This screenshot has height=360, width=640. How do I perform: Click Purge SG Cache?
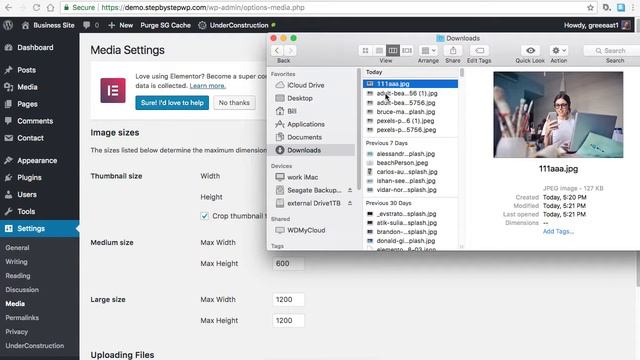[165, 25]
